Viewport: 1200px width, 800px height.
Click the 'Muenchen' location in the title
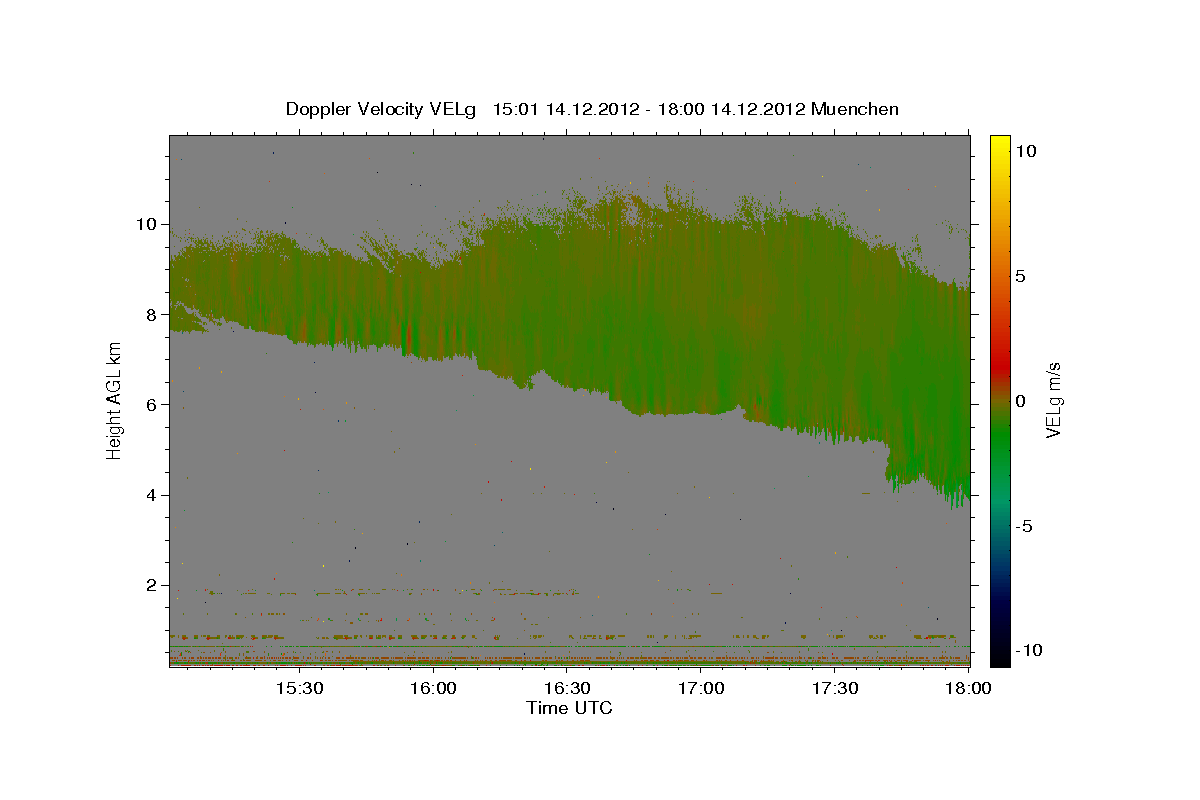855,109
